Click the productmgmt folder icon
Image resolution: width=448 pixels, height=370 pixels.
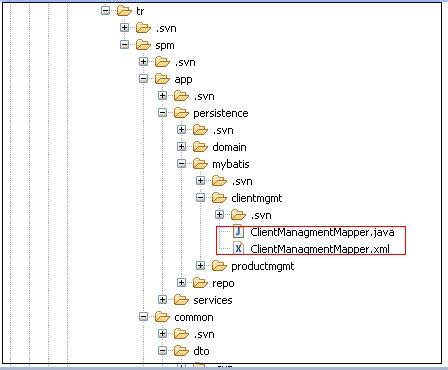pyautogui.click(x=219, y=266)
